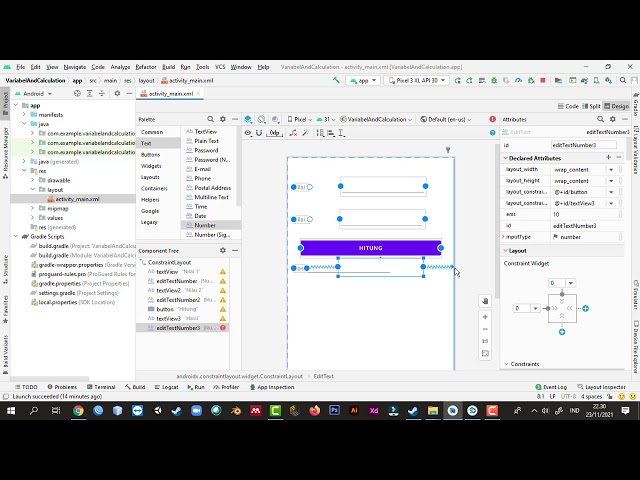Image resolution: width=640 pixels, height=480 pixels.
Task: Expand the inputType attribute row
Action: coord(503,237)
